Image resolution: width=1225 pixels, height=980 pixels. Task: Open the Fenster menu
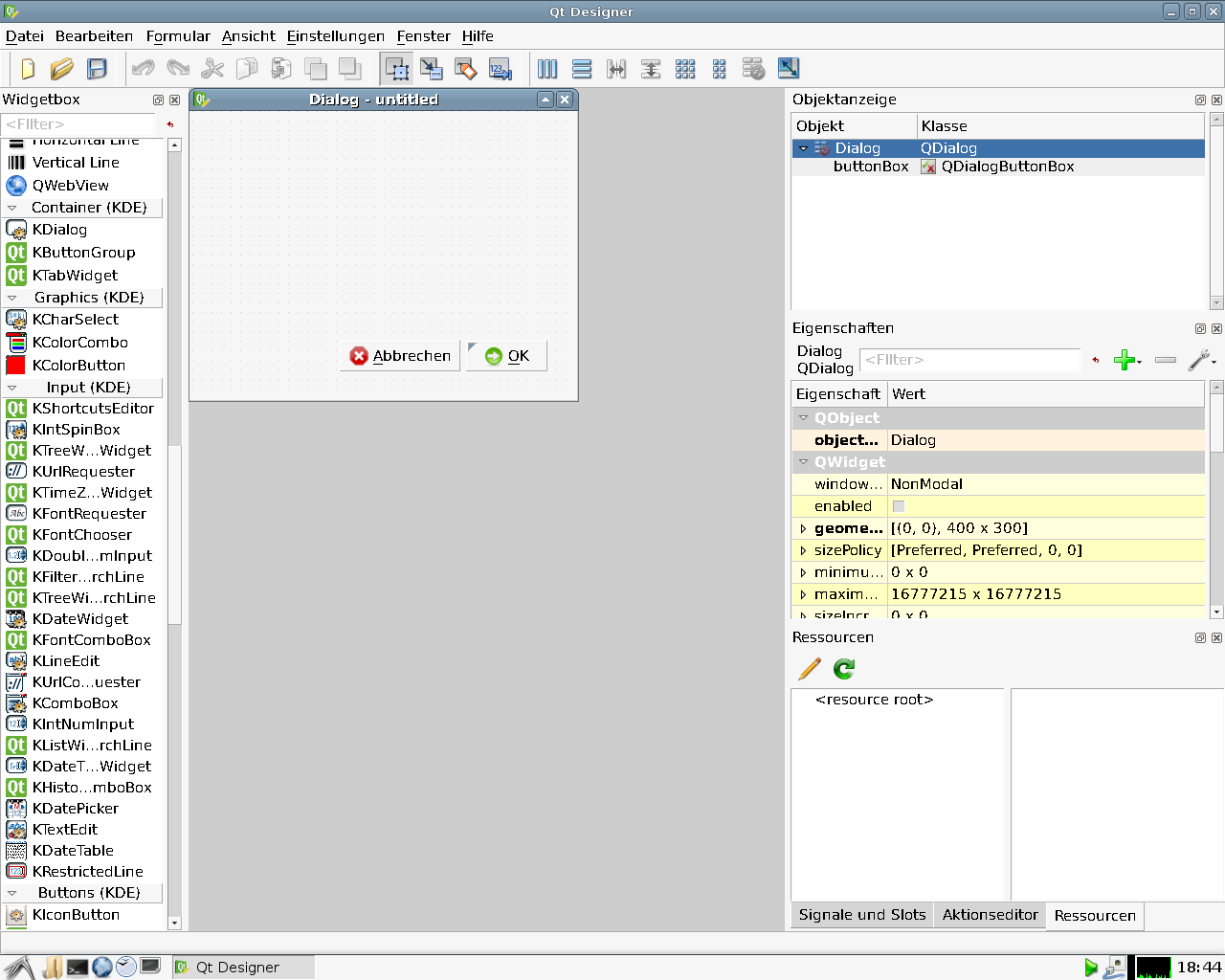[424, 36]
